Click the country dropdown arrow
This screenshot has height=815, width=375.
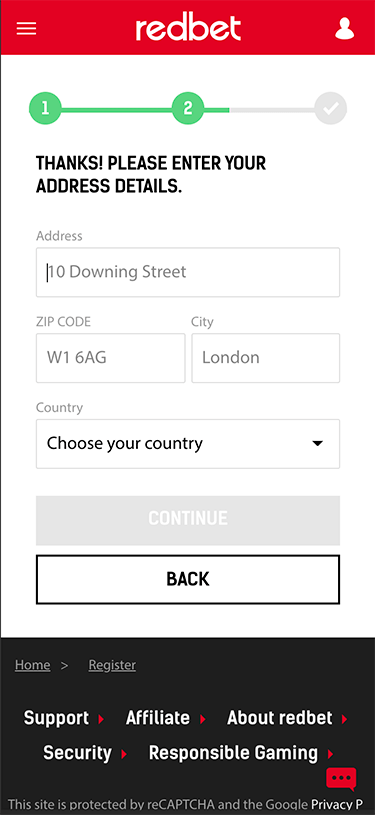coord(317,444)
